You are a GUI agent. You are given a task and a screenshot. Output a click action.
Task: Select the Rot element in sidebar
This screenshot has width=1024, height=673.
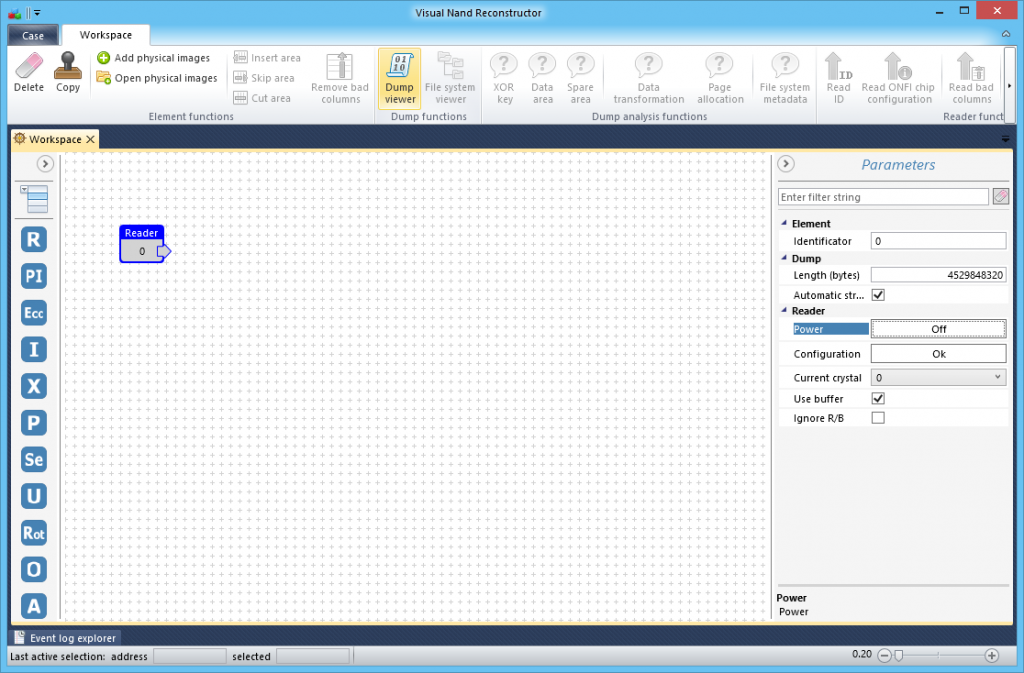click(33, 533)
